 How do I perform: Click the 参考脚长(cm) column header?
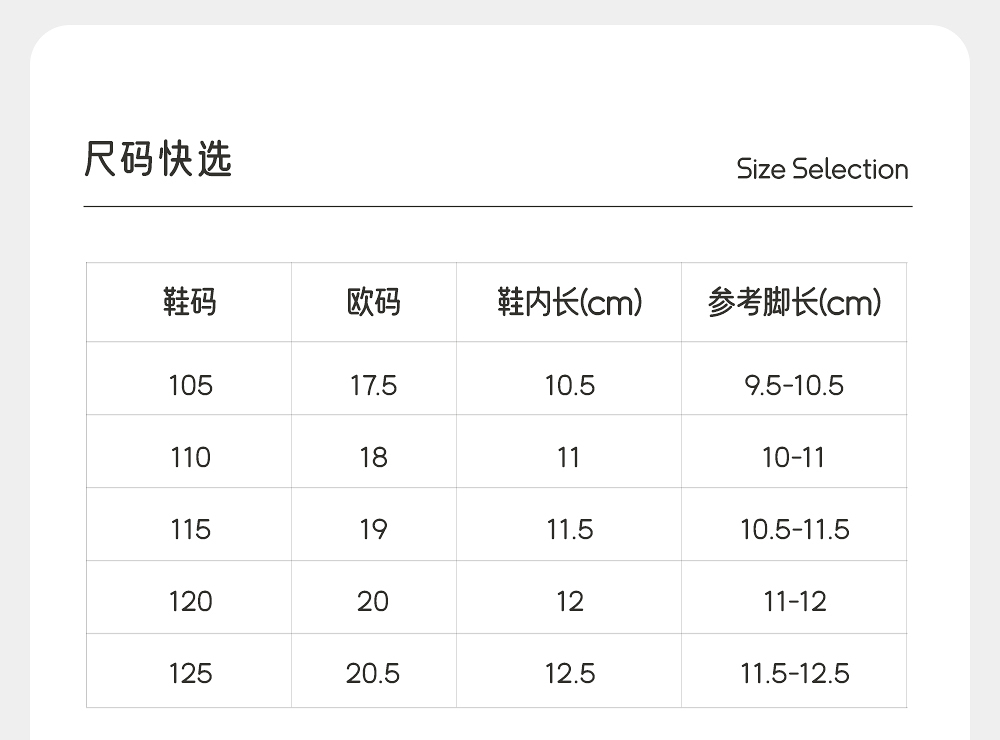click(794, 302)
